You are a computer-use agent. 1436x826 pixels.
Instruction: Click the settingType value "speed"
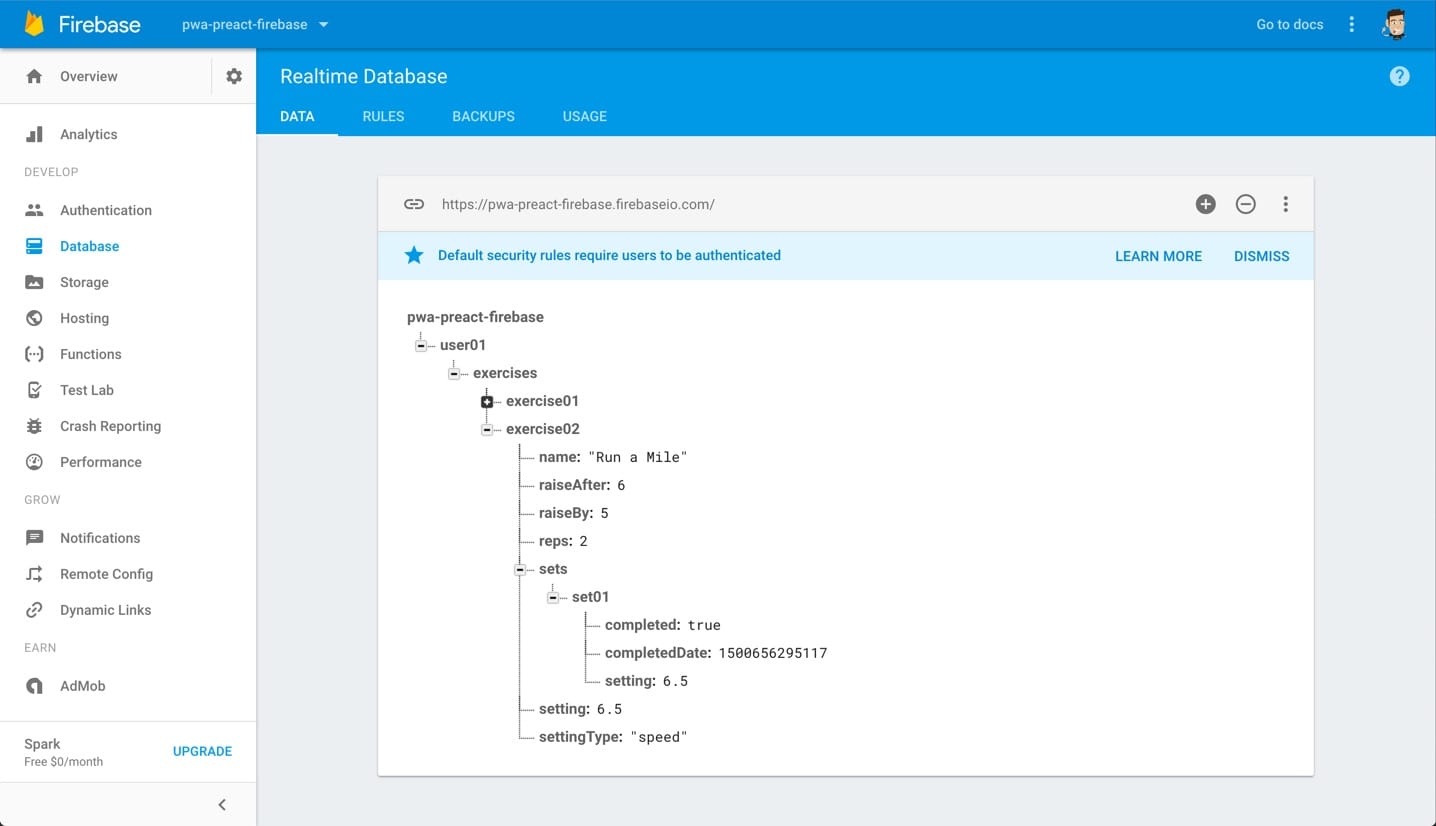(x=659, y=737)
